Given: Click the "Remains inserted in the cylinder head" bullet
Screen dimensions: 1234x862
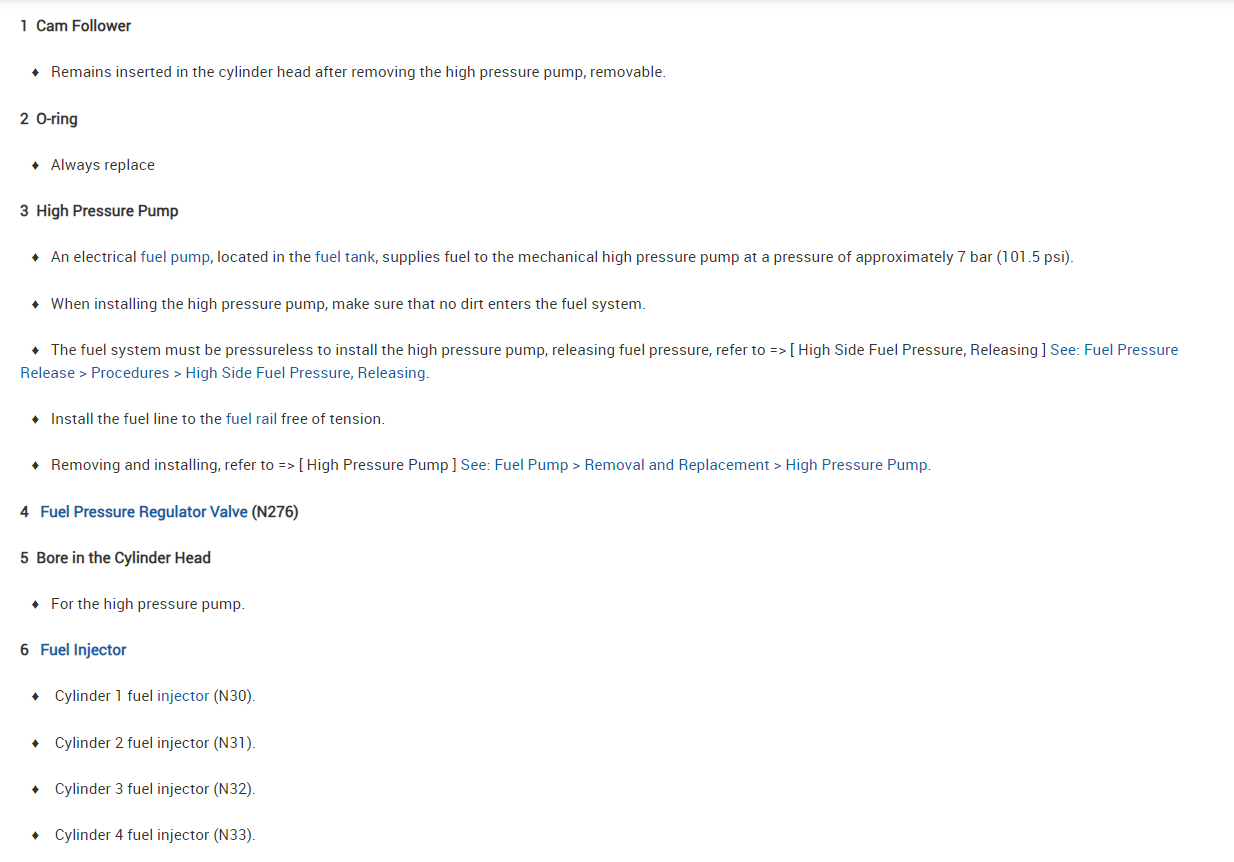Looking at the screenshot, I should [358, 72].
